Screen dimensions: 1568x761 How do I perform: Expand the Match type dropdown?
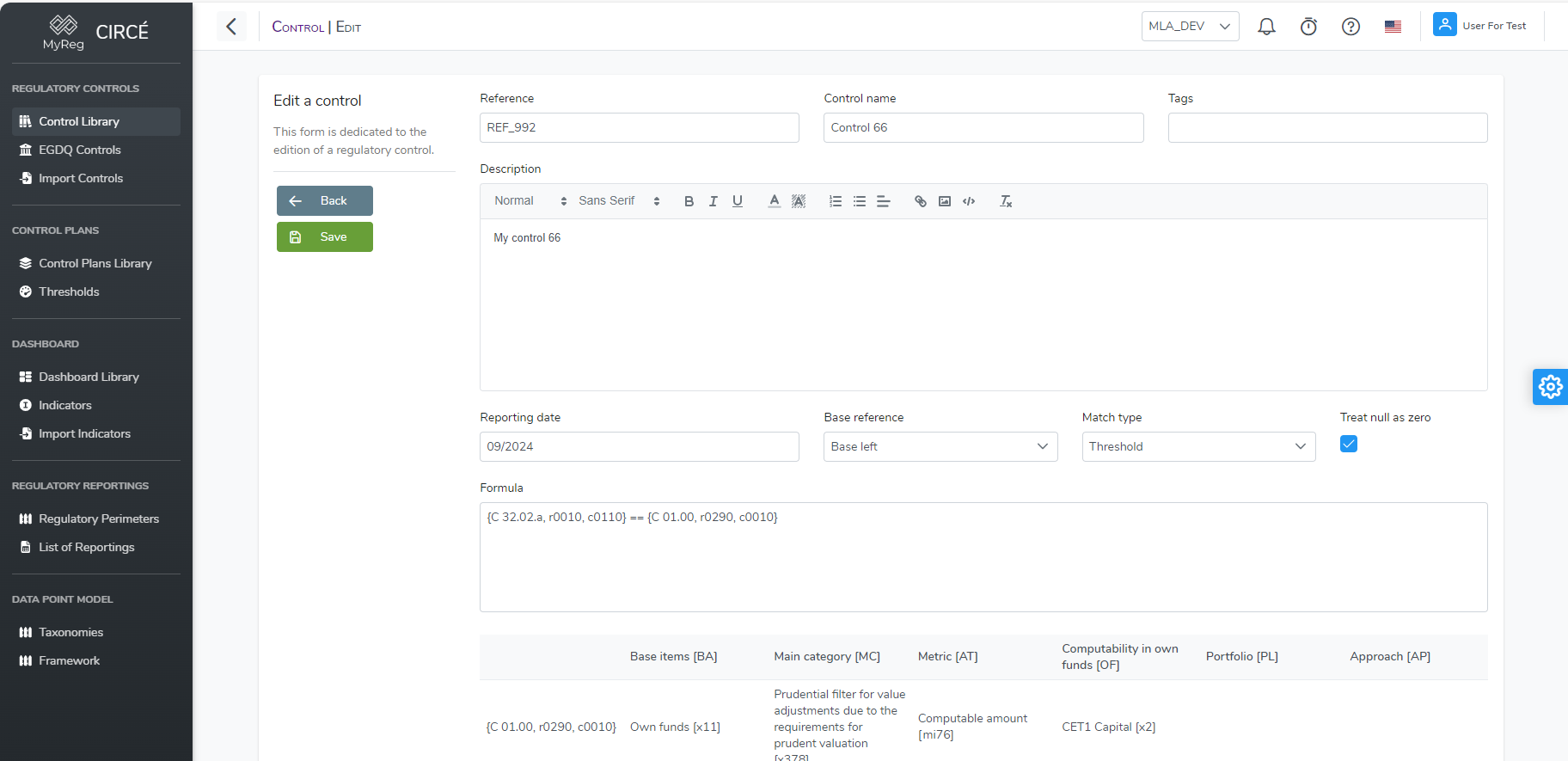pyautogui.click(x=1197, y=446)
